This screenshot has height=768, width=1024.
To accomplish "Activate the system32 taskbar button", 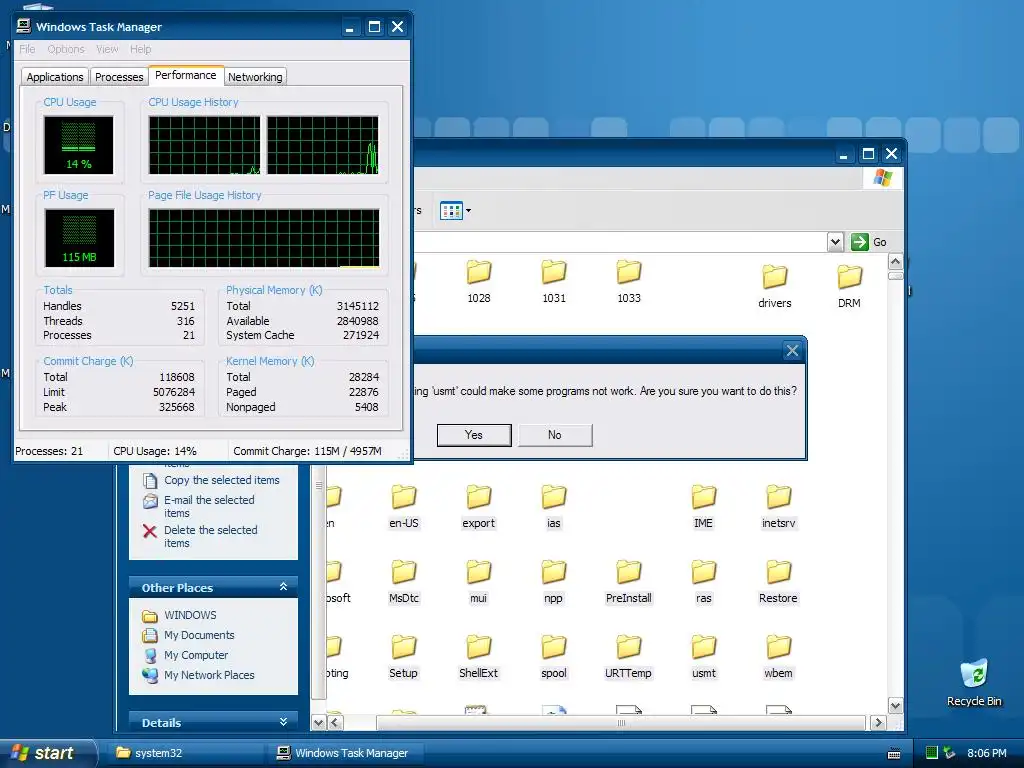I will pyautogui.click(x=186, y=753).
